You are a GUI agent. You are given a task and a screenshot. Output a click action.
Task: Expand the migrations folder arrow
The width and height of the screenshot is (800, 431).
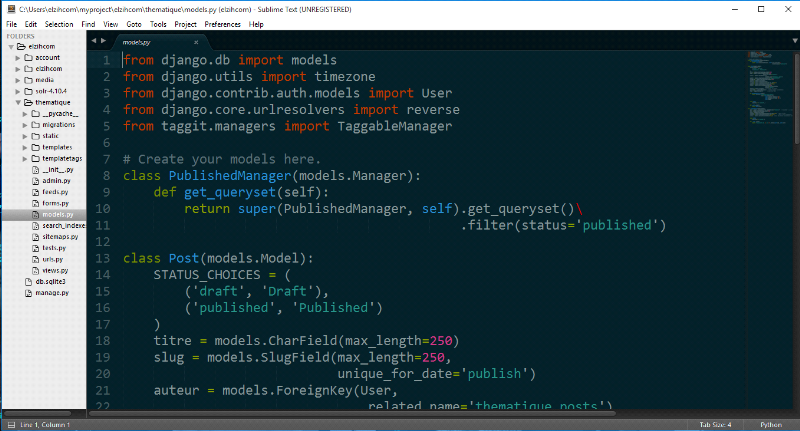click(25, 125)
